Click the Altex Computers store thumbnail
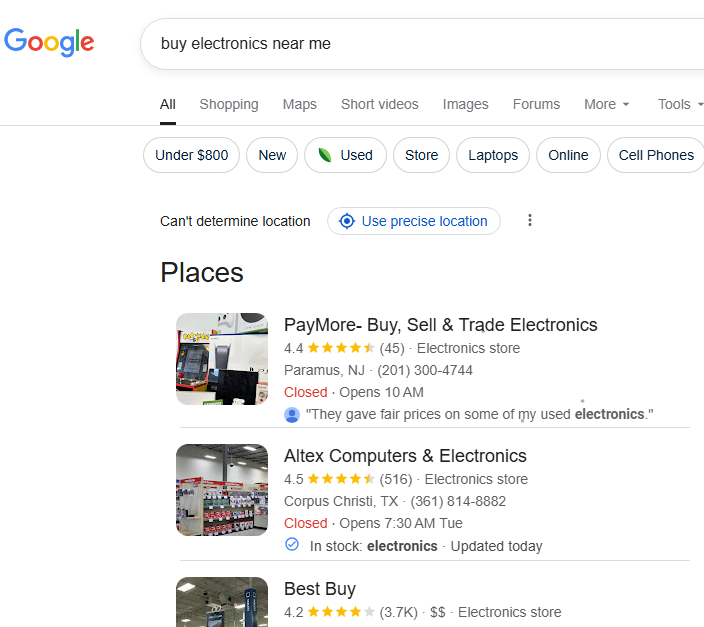The width and height of the screenshot is (704, 627). click(222, 490)
